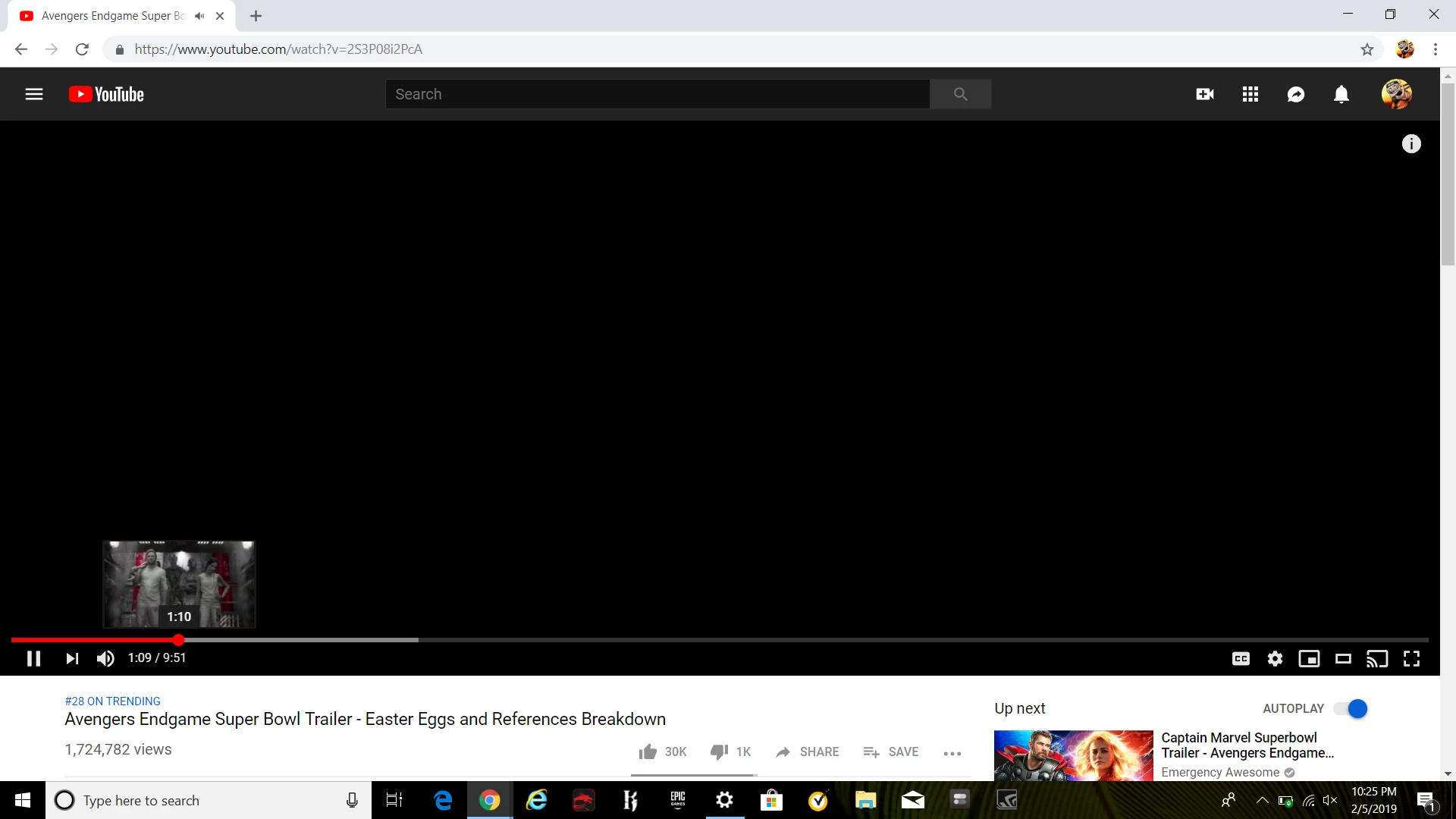Screen dimensions: 1456x819
Task: Toggle the Autoplay switch
Action: point(1351,708)
